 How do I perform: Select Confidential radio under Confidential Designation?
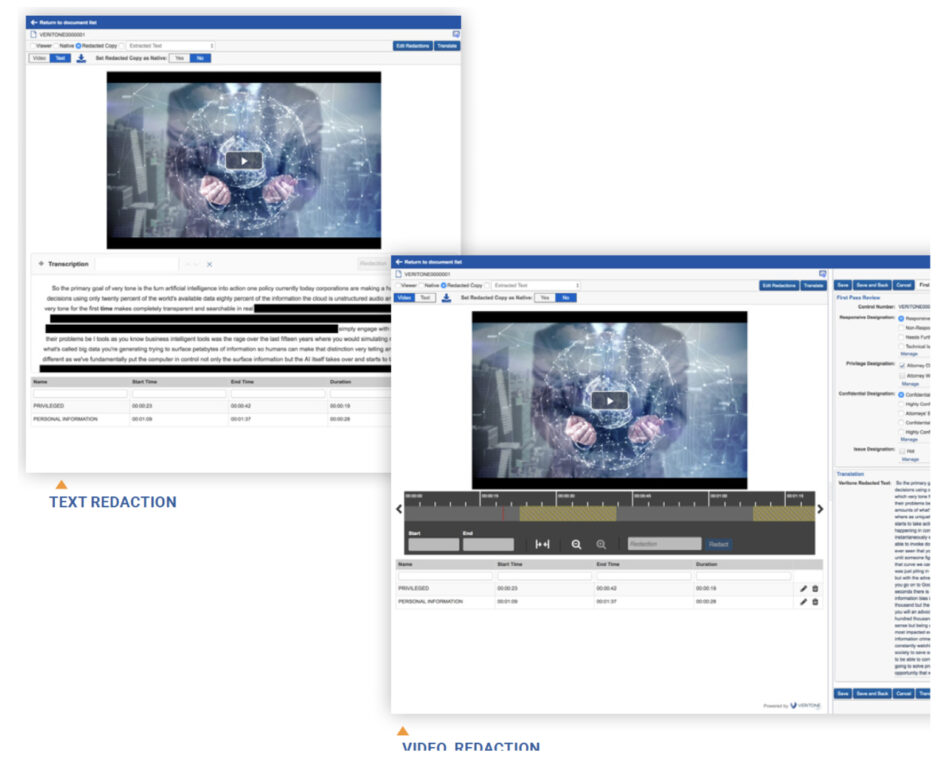click(901, 394)
